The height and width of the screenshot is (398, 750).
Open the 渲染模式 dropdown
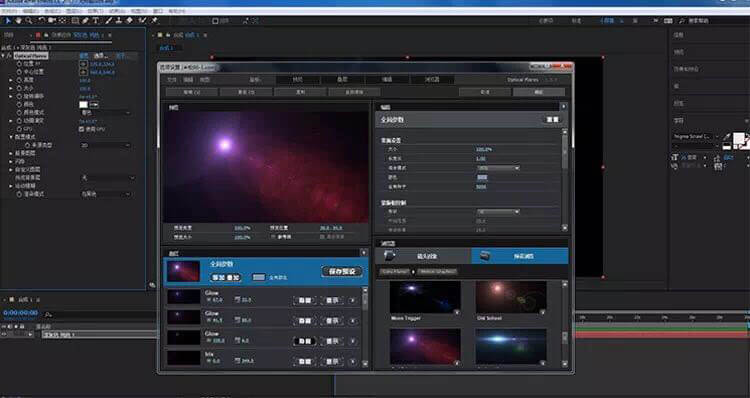point(105,194)
